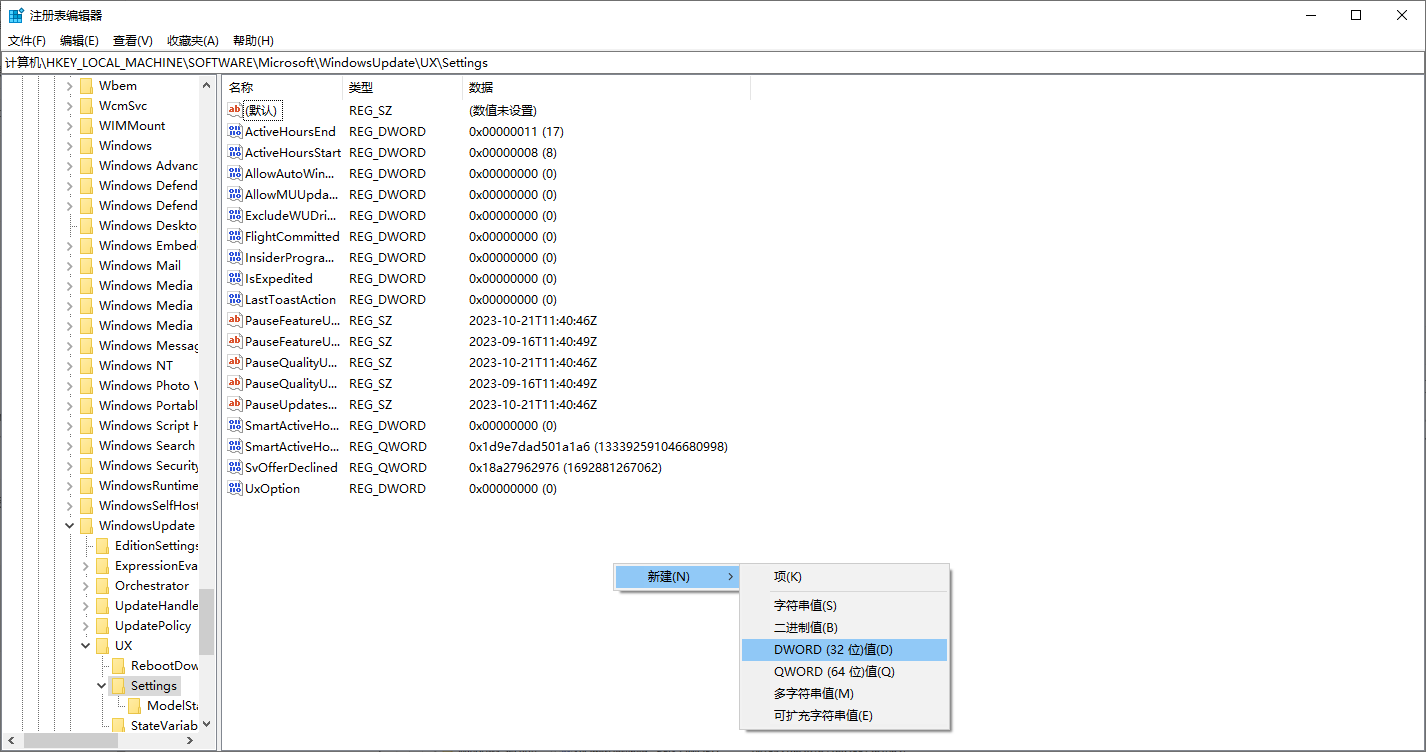Expand the Orchestrator tree node

(x=86, y=585)
